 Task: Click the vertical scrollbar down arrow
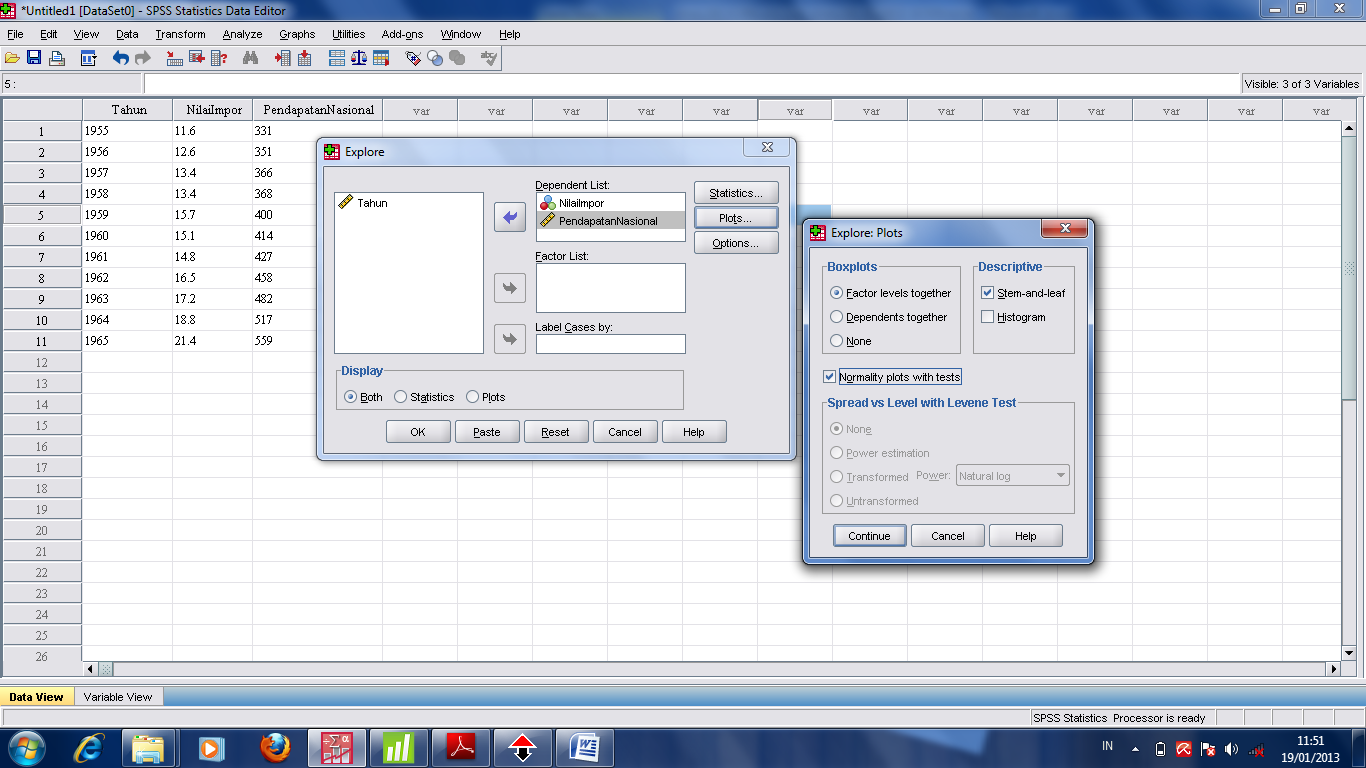(x=1348, y=652)
